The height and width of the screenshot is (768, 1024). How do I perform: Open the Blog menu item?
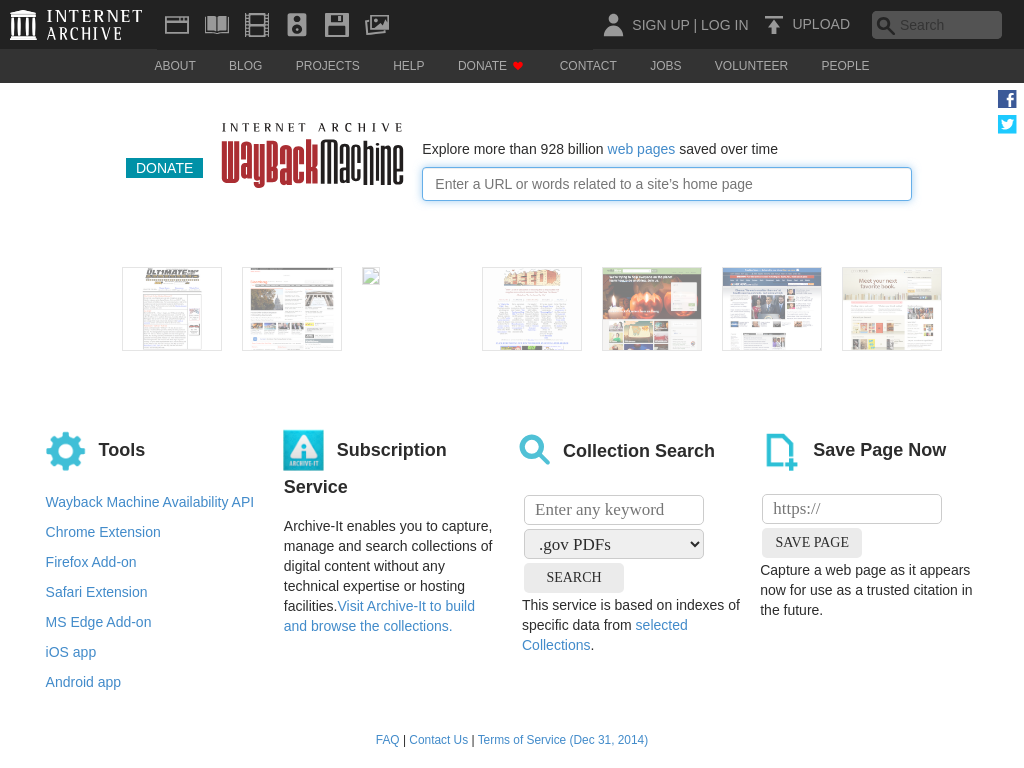(x=246, y=66)
